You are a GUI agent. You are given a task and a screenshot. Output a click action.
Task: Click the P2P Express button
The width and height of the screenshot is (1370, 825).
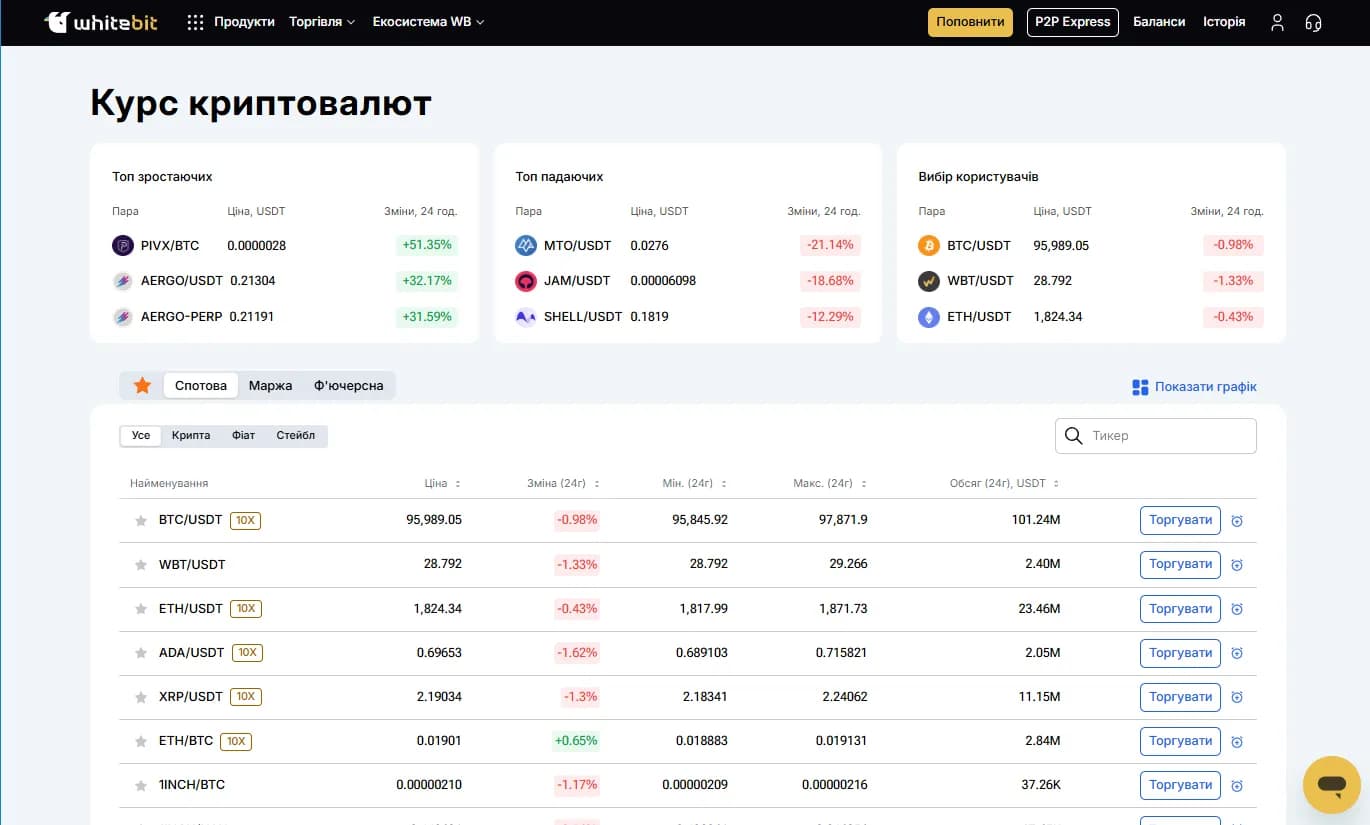click(x=1073, y=22)
